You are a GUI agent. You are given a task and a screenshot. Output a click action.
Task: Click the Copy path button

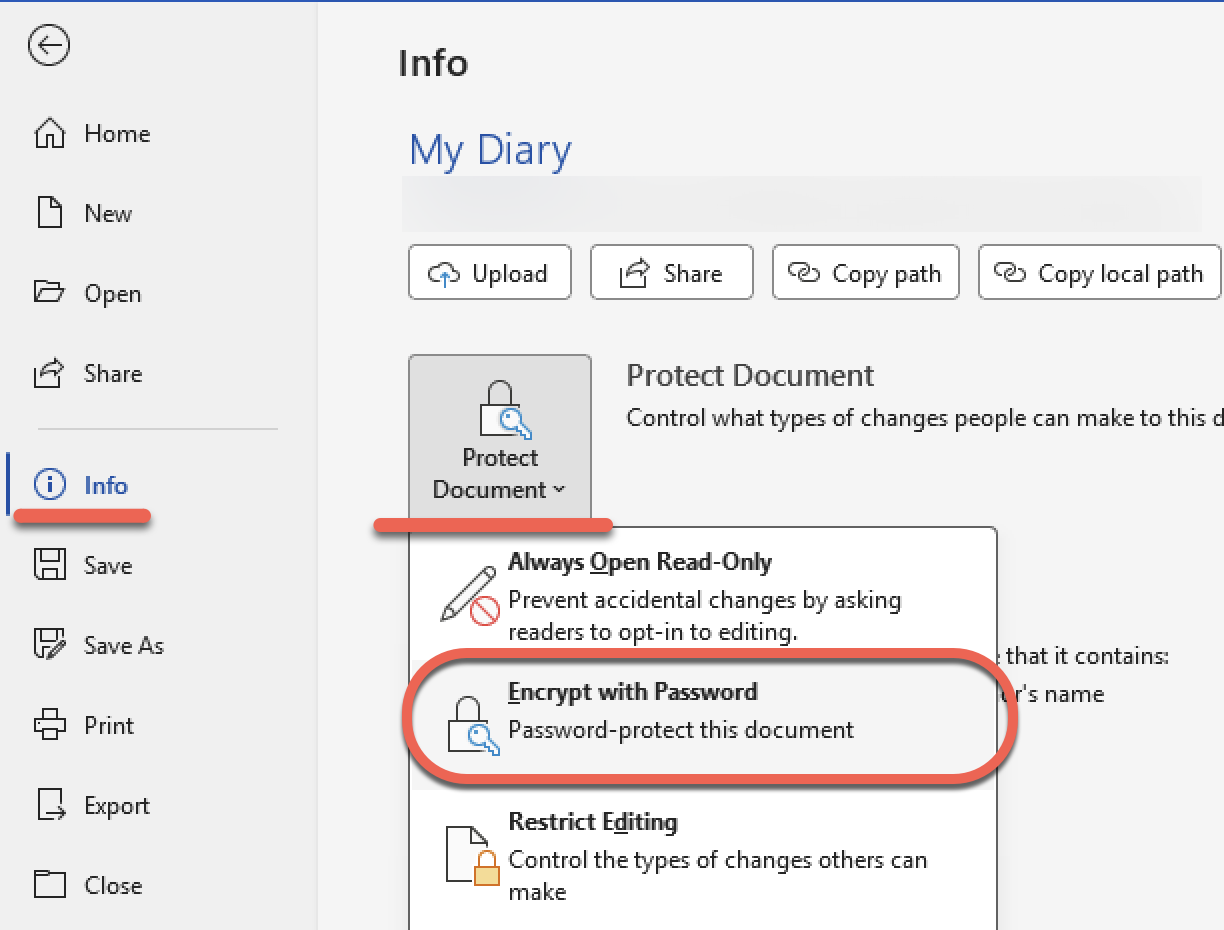click(866, 272)
